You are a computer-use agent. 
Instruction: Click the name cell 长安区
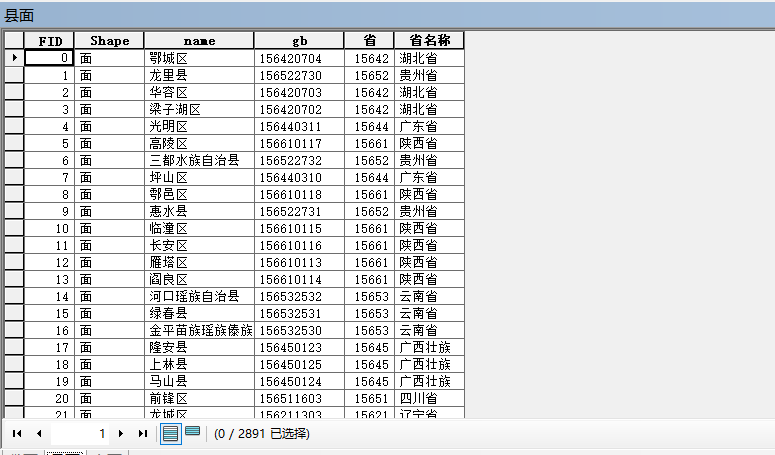pos(199,246)
